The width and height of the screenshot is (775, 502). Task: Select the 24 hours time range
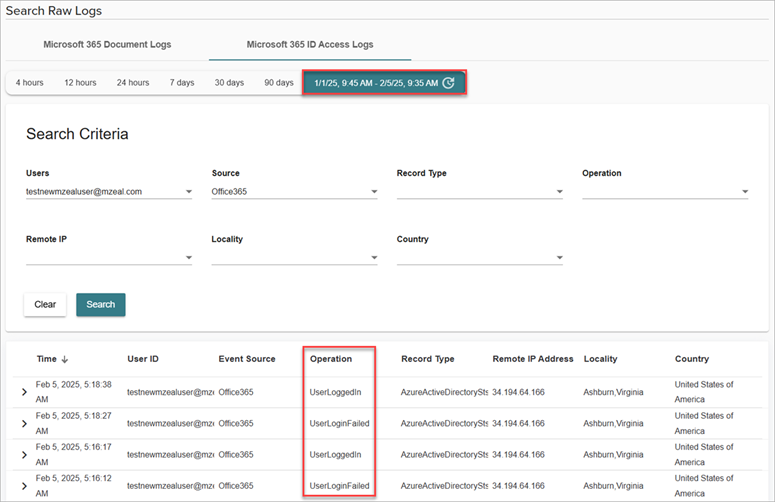[132, 83]
